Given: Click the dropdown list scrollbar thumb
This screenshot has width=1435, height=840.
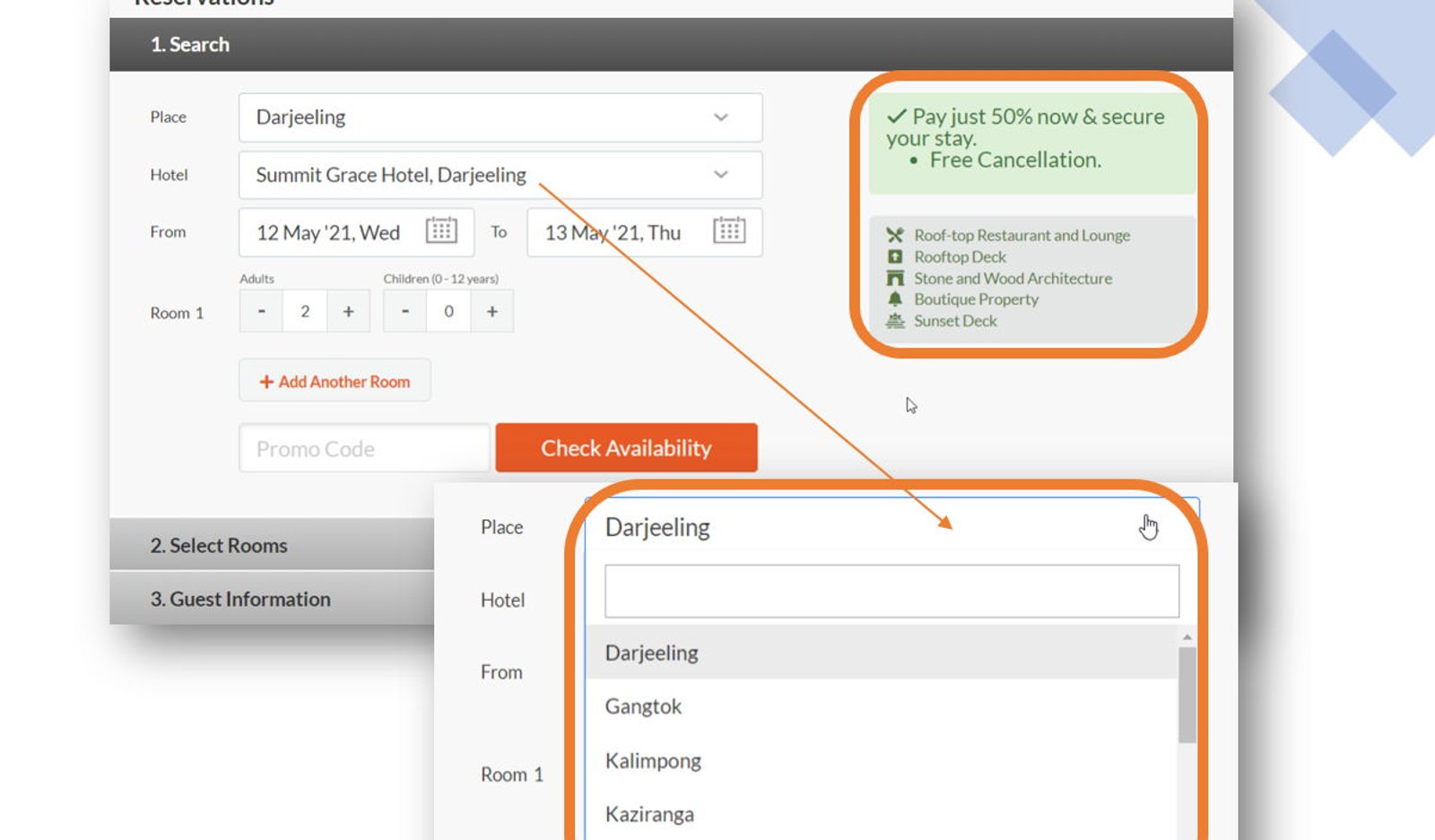Looking at the screenshot, I should 1187,695.
